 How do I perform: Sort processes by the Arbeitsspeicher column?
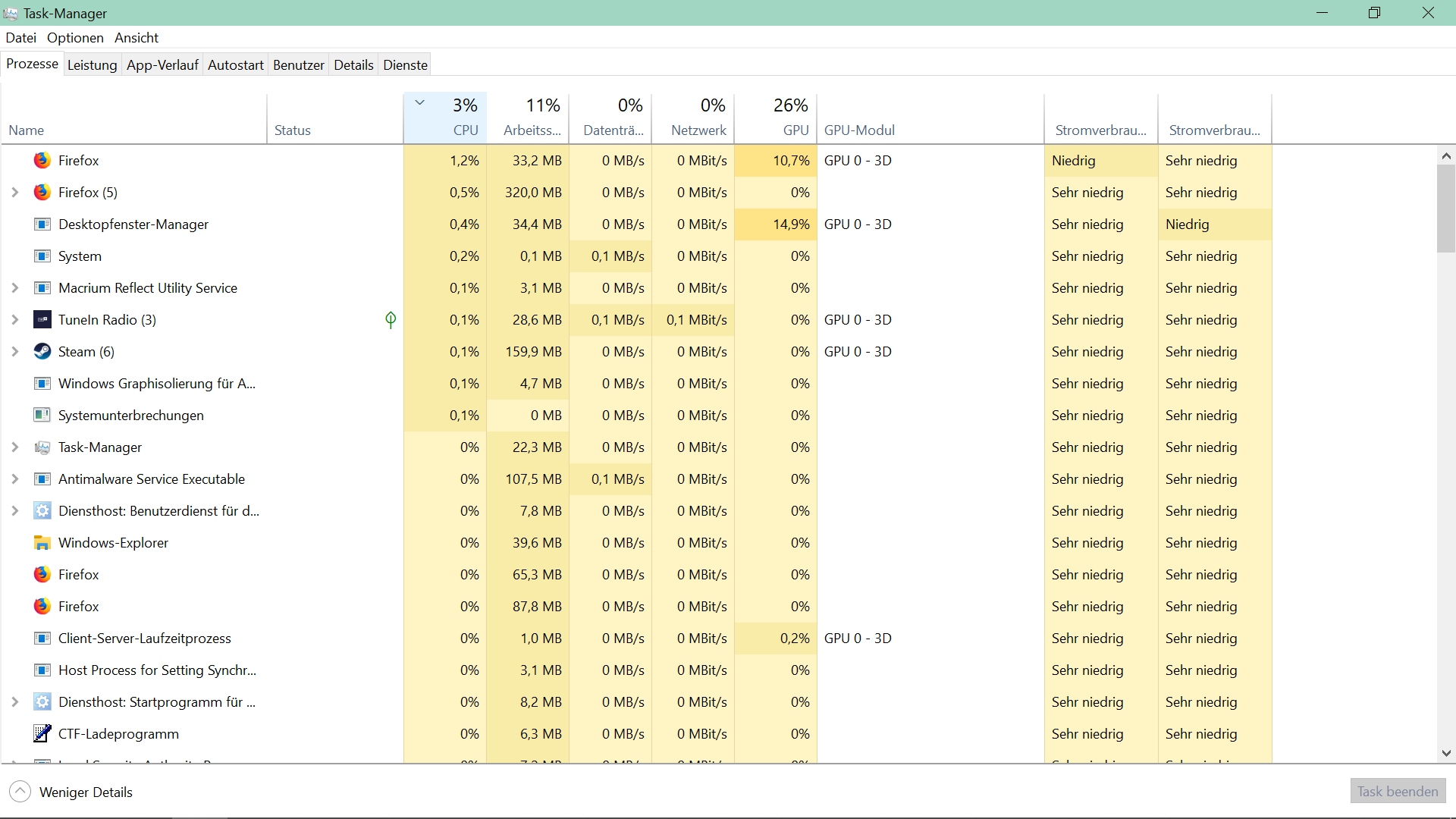pos(532,118)
